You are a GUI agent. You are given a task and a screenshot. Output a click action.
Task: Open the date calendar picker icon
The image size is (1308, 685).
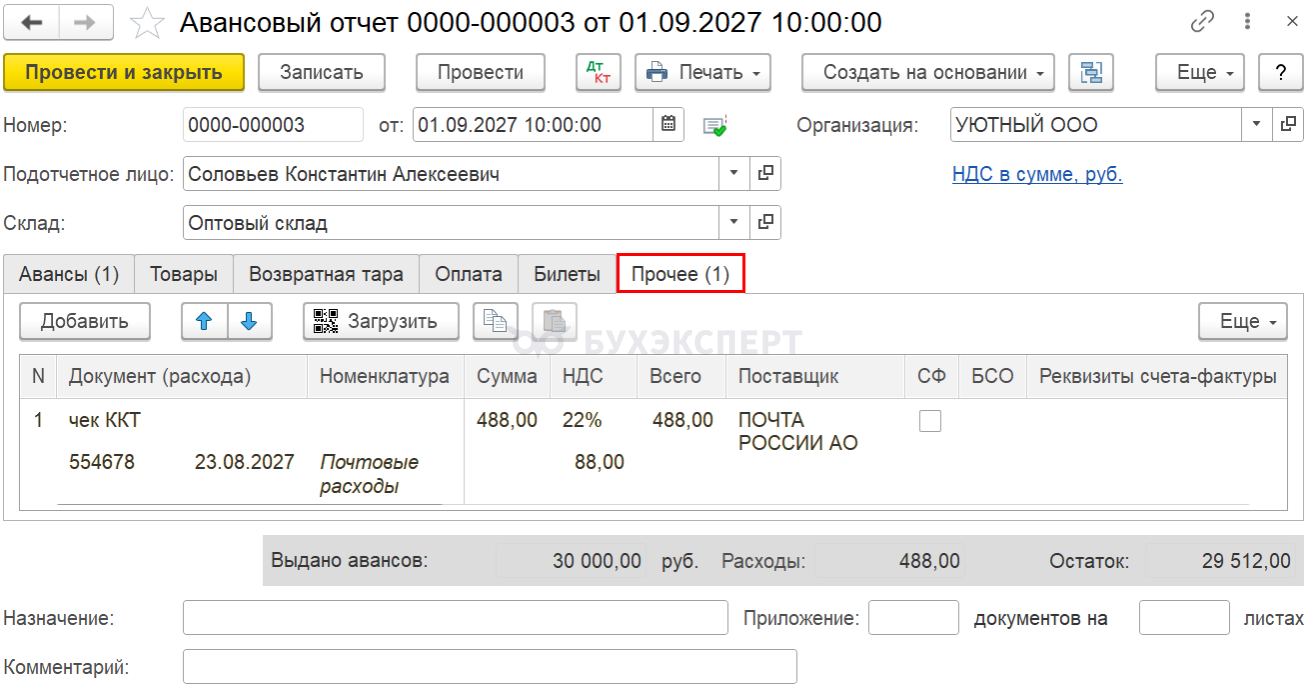[669, 125]
